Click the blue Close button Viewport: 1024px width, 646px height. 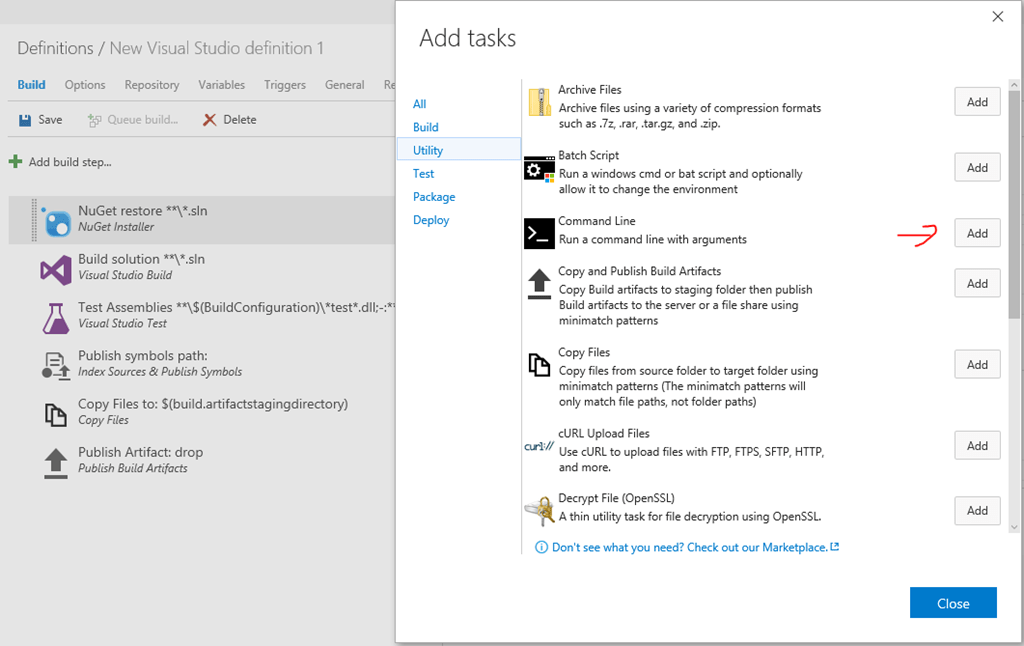pyautogui.click(x=953, y=603)
